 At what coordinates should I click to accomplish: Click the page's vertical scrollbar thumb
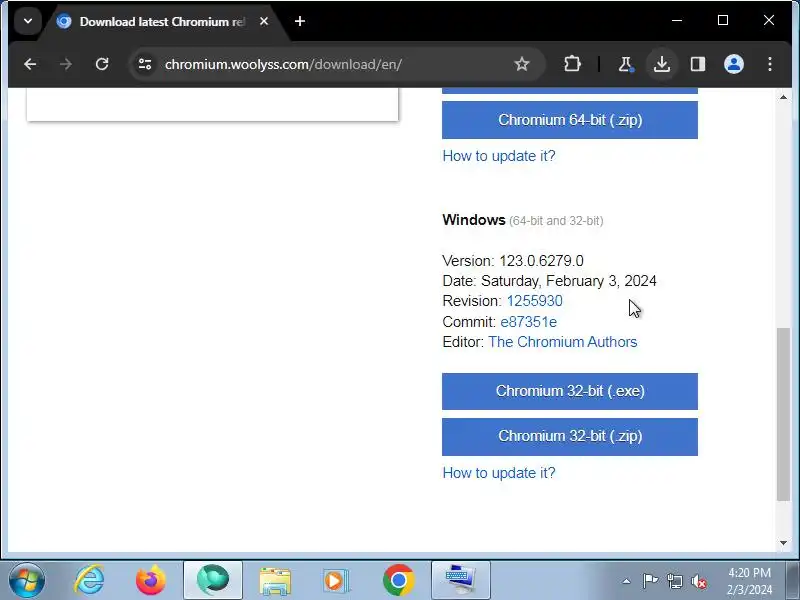point(783,414)
